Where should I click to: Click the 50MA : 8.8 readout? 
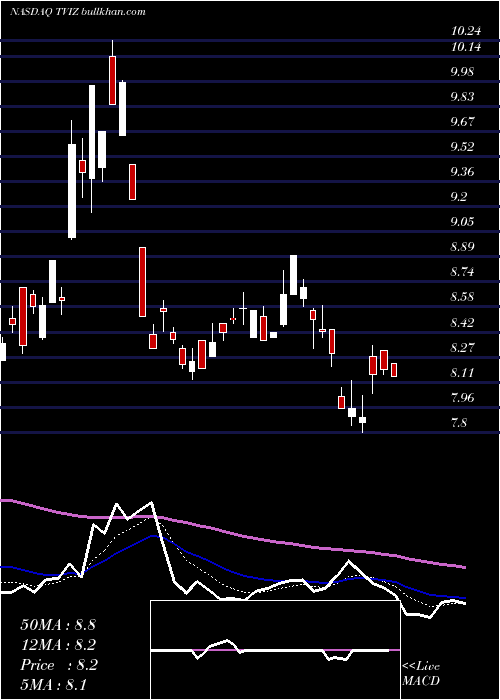[x=58, y=625]
